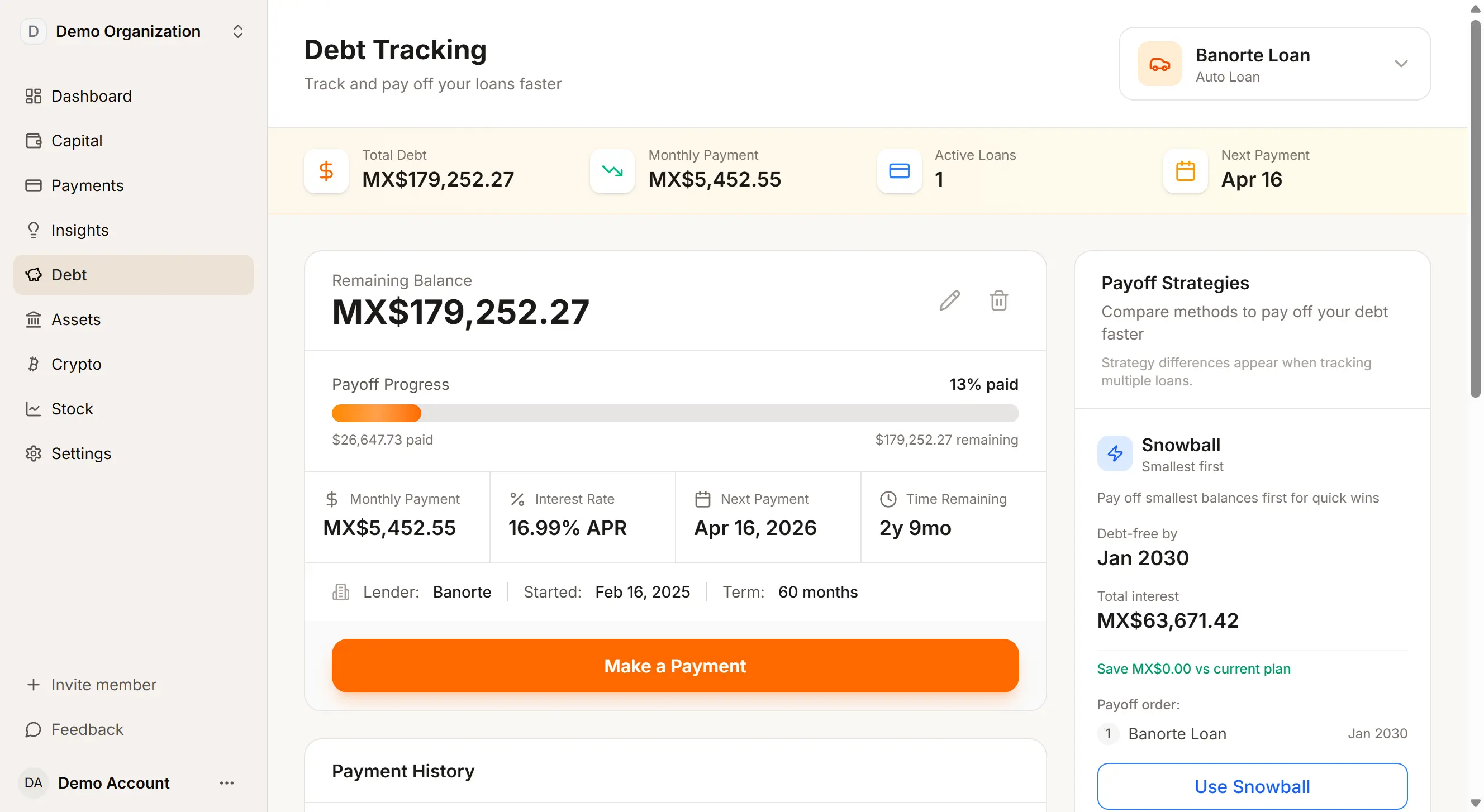Select the Assets menu item
The width and height of the screenshot is (1484, 812).
(134, 319)
